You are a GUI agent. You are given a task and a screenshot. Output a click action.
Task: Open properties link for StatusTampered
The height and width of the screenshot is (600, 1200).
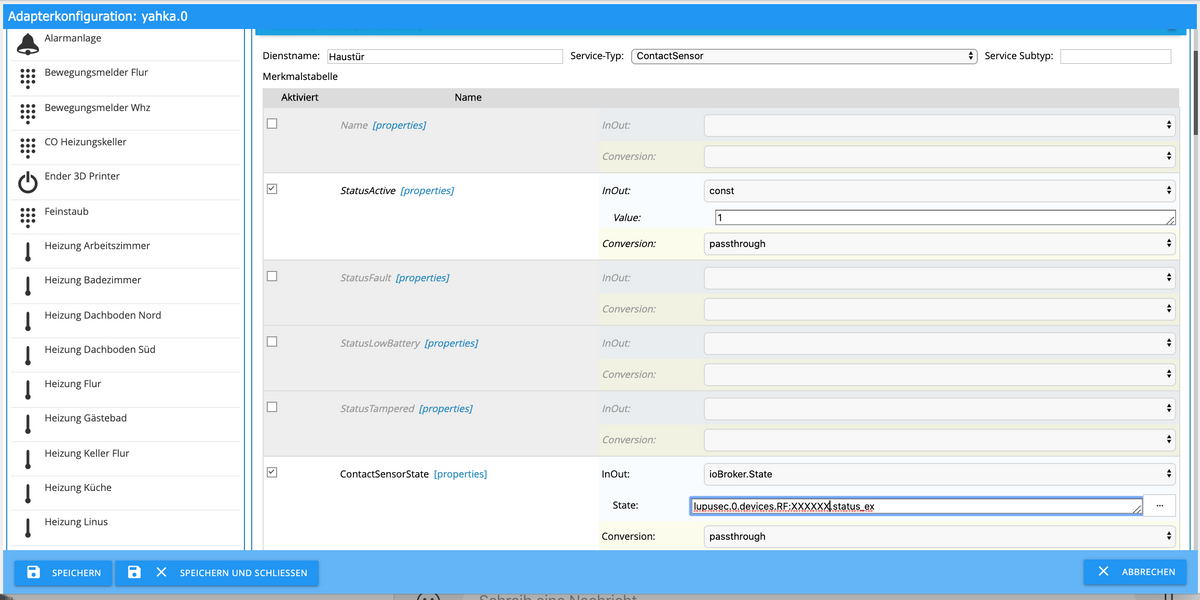[x=446, y=408]
